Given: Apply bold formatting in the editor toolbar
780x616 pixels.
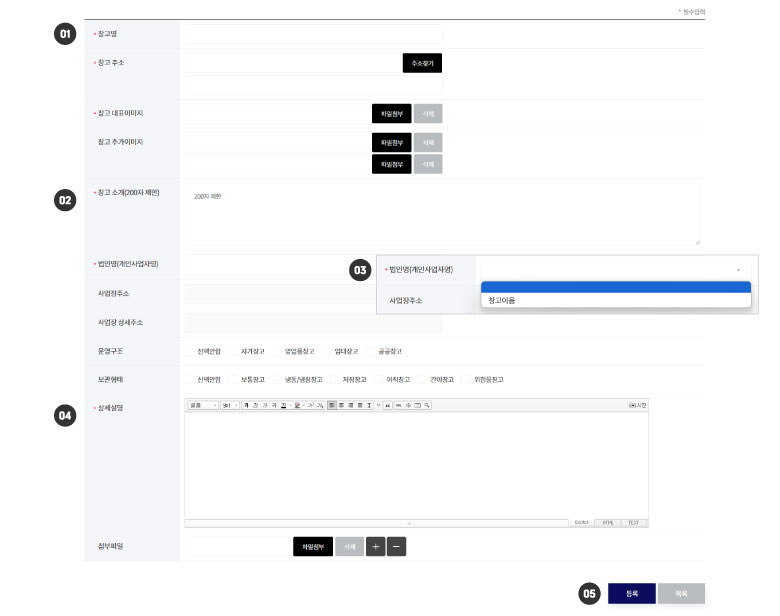Looking at the screenshot, I should [x=247, y=405].
